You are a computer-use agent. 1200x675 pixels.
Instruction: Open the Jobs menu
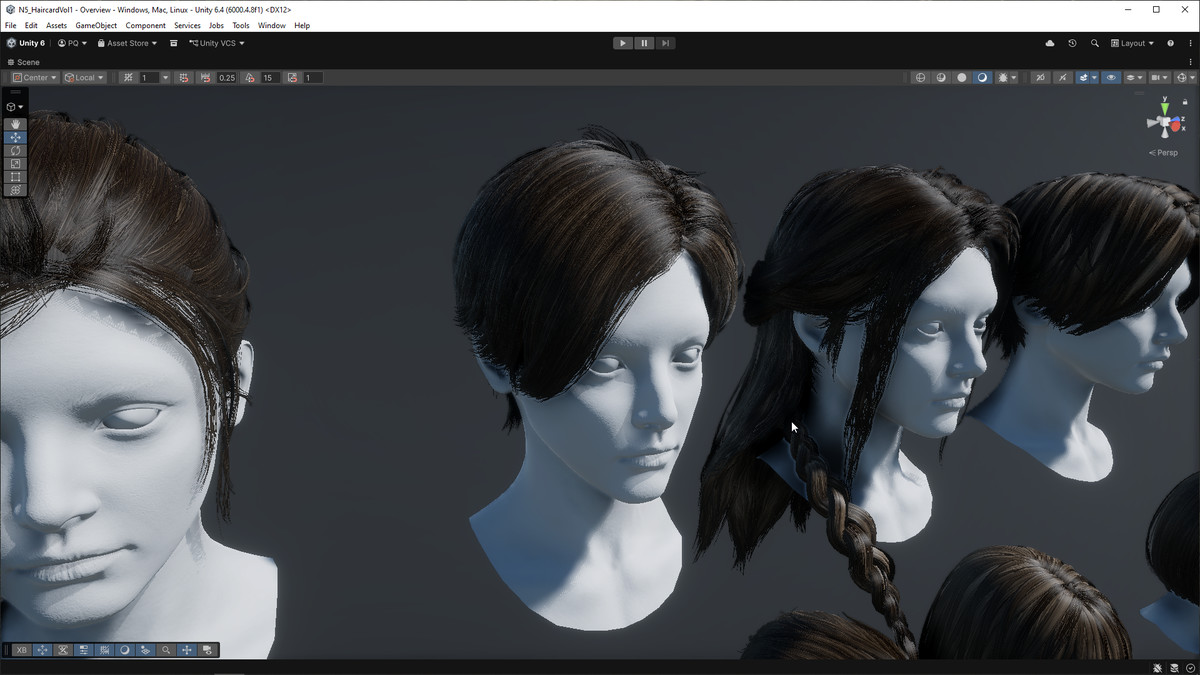coord(216,25)
